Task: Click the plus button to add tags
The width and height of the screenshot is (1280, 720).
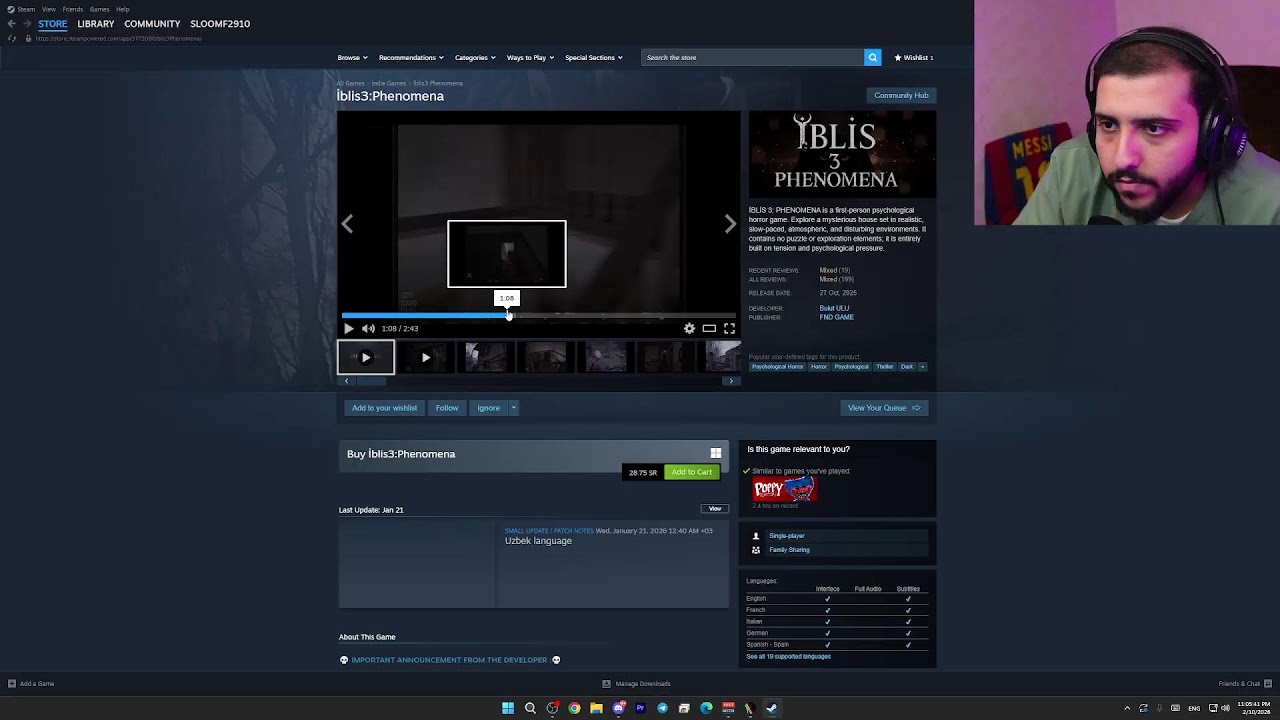Action: click(922, 367)
